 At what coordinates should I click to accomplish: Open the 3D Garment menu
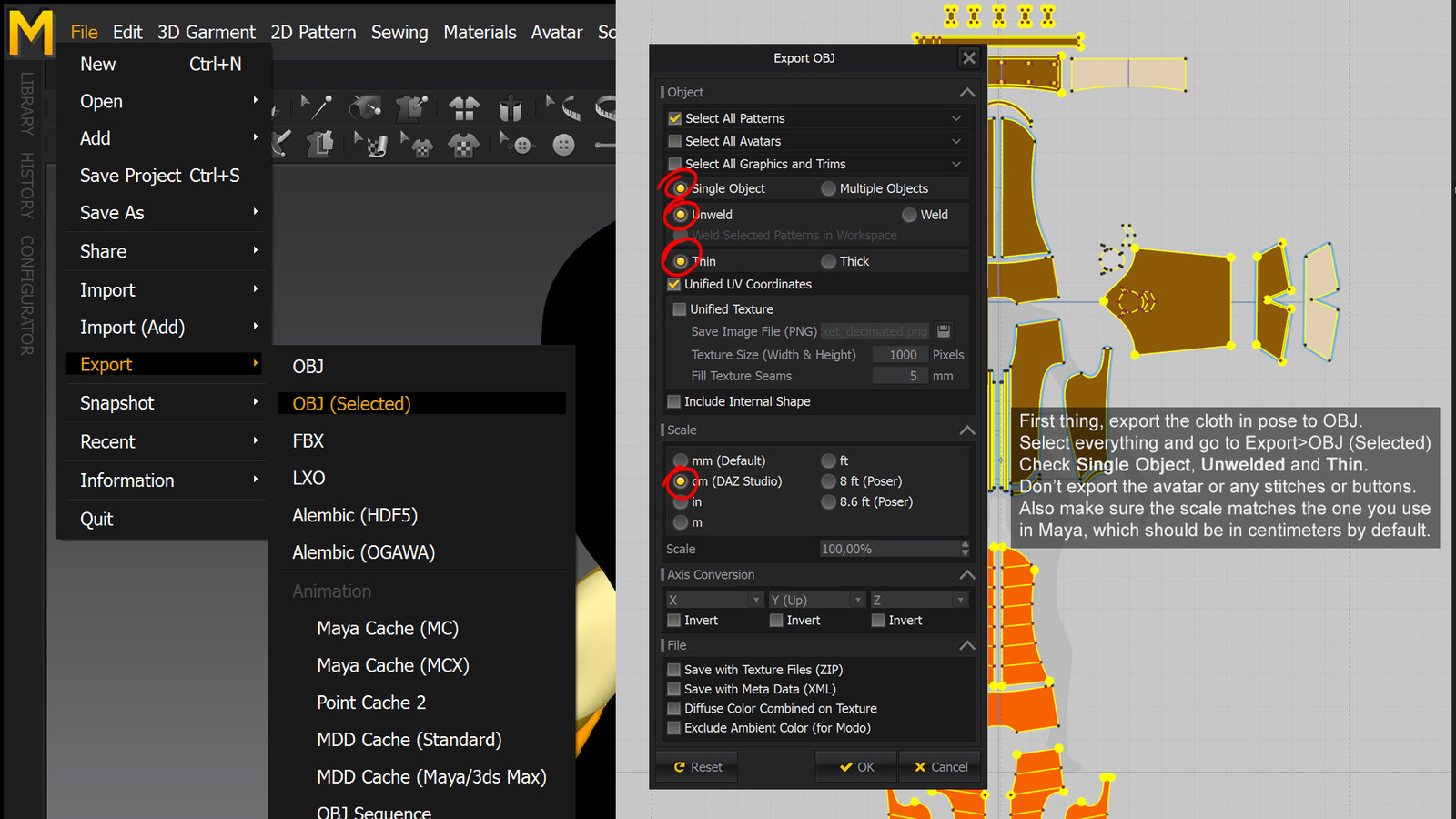[x=207, y=32]
